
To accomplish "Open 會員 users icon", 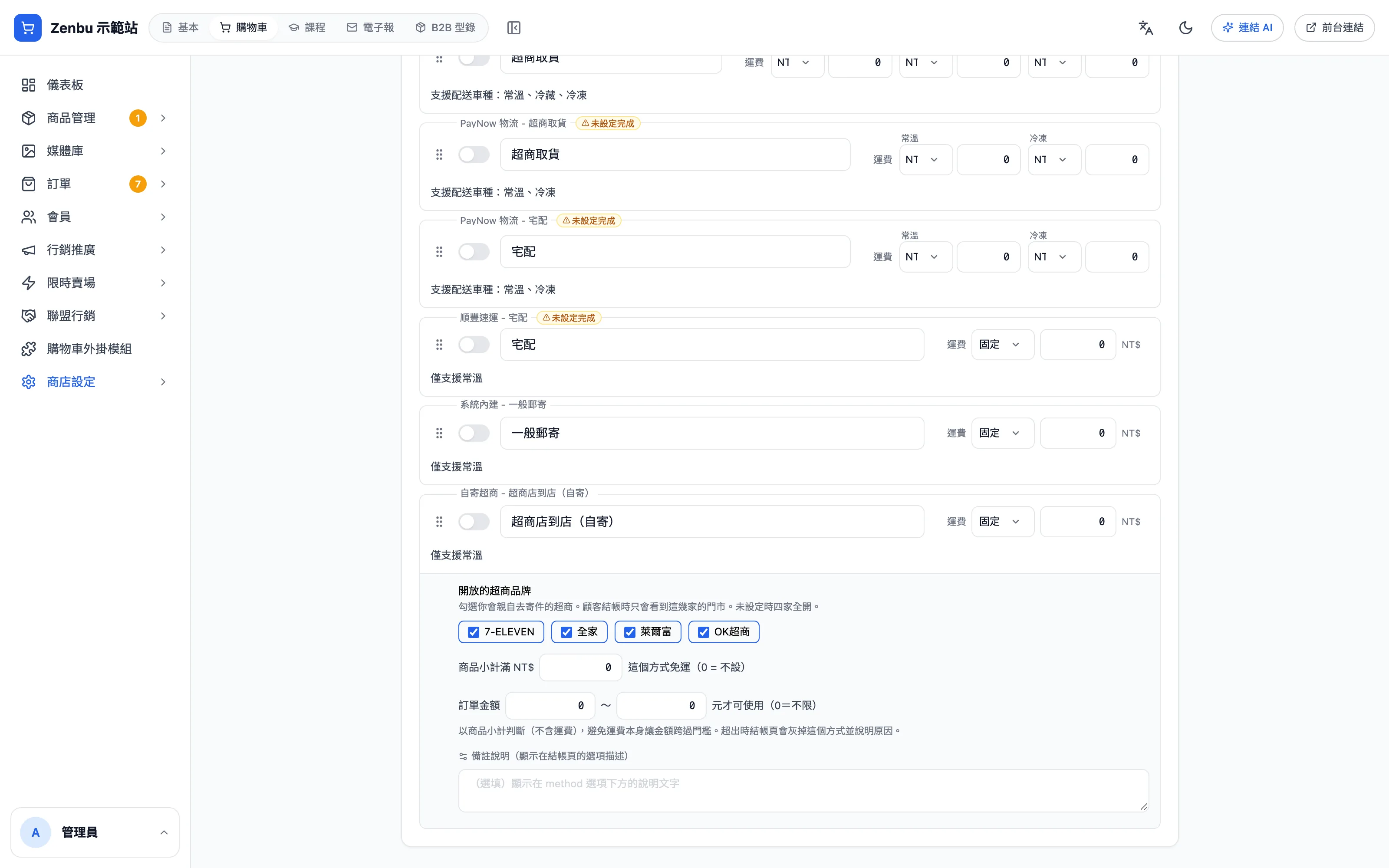I will (x=29, y=217).
